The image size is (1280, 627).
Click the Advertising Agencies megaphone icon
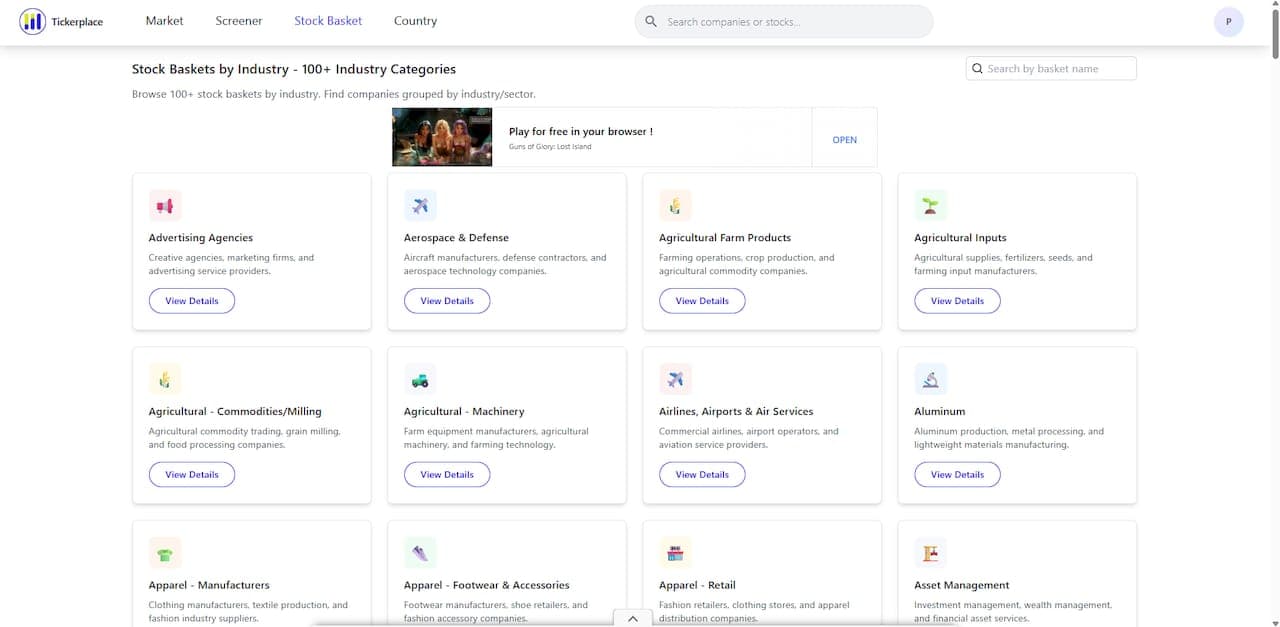coord(165,206)
